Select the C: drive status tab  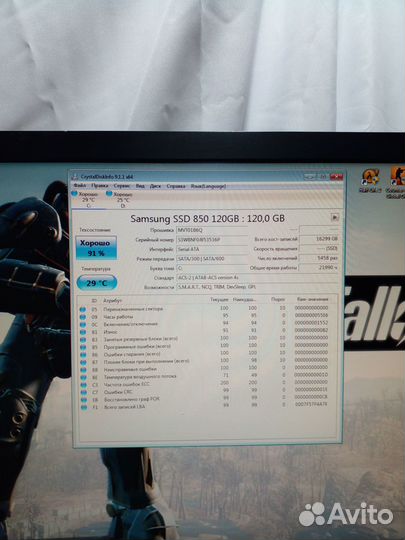tap(85, 199)
